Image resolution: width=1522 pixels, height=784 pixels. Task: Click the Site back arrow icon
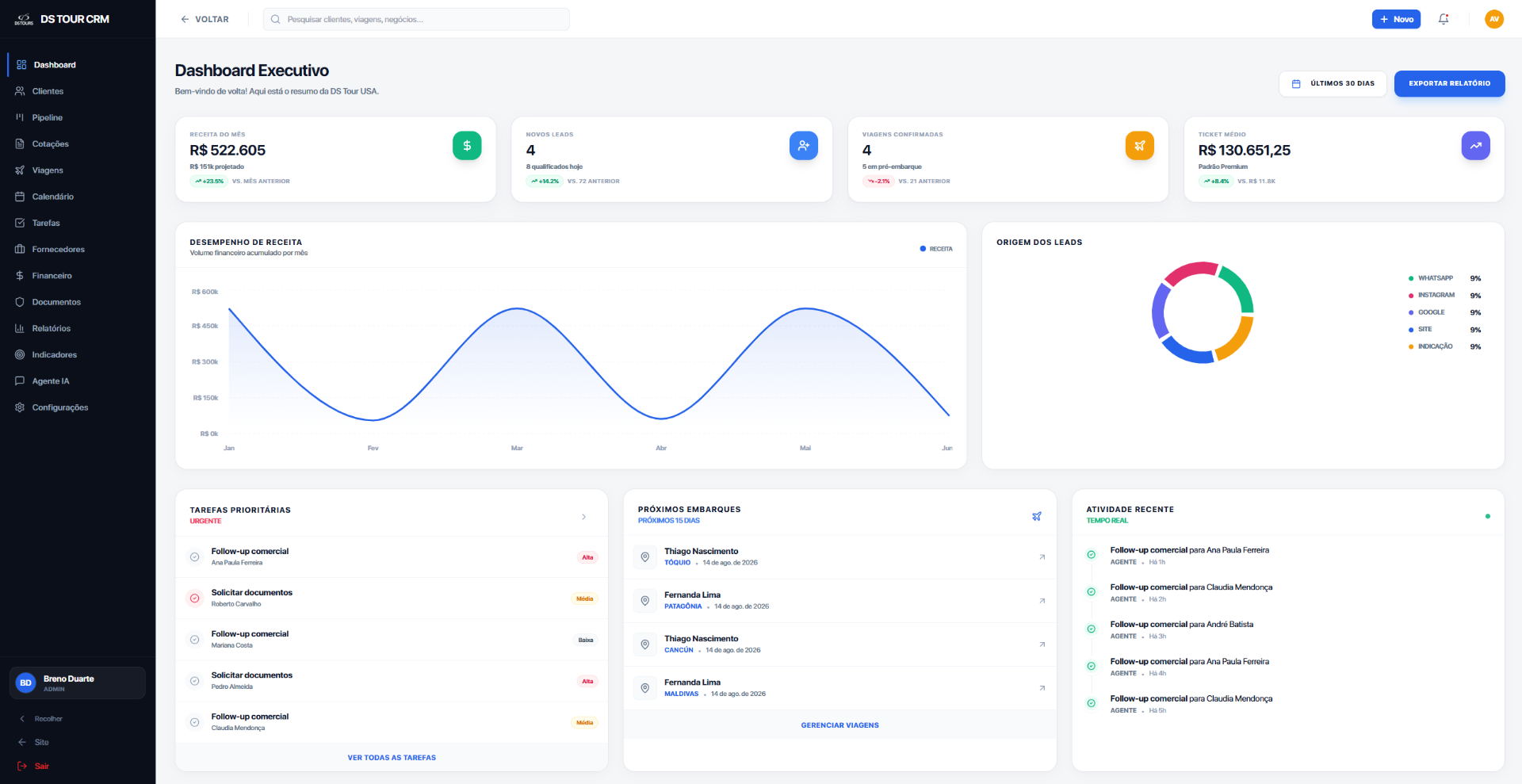coord(22,742)
